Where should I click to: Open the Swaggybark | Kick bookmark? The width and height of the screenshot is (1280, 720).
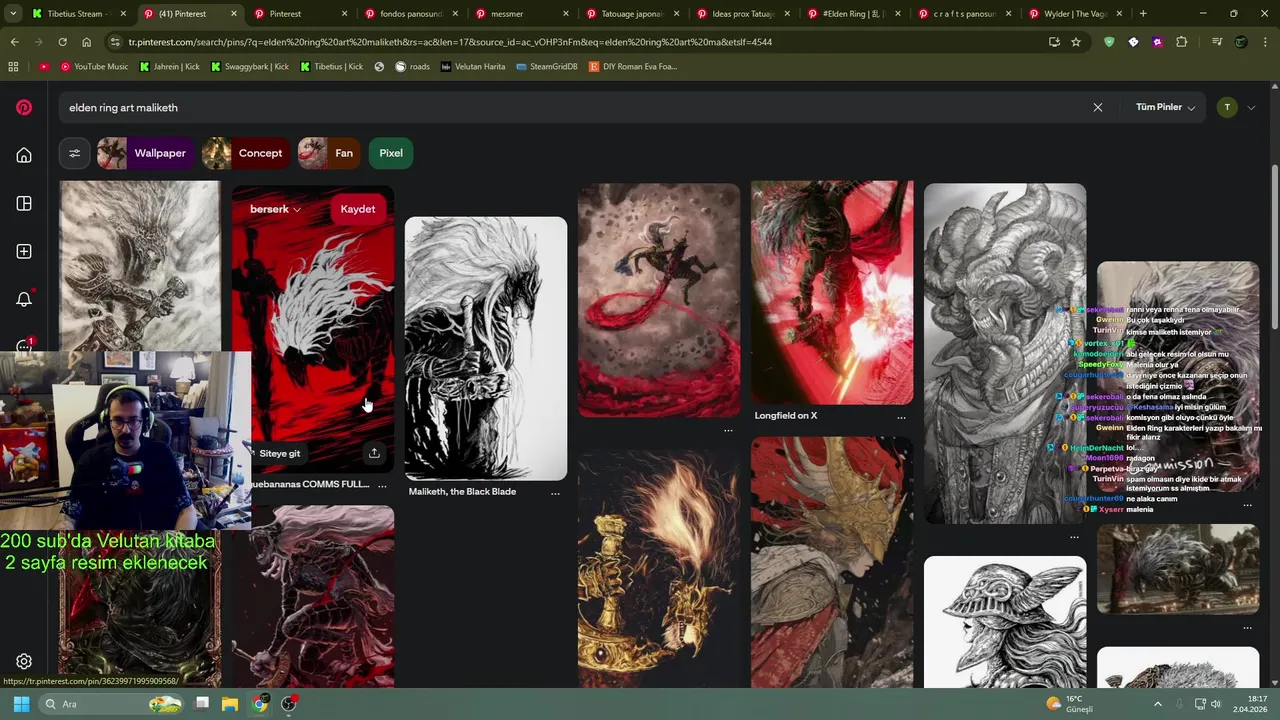(249, 66)
